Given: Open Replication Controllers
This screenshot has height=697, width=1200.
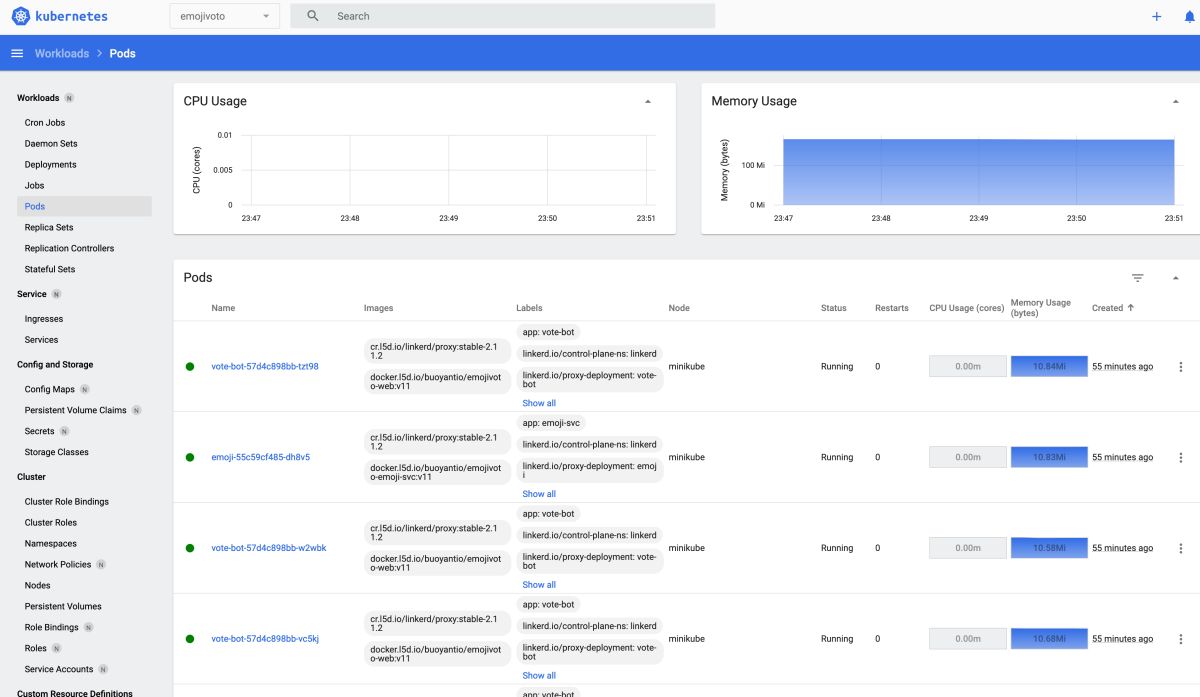Looking at the screenshot, I should (70, 248).
